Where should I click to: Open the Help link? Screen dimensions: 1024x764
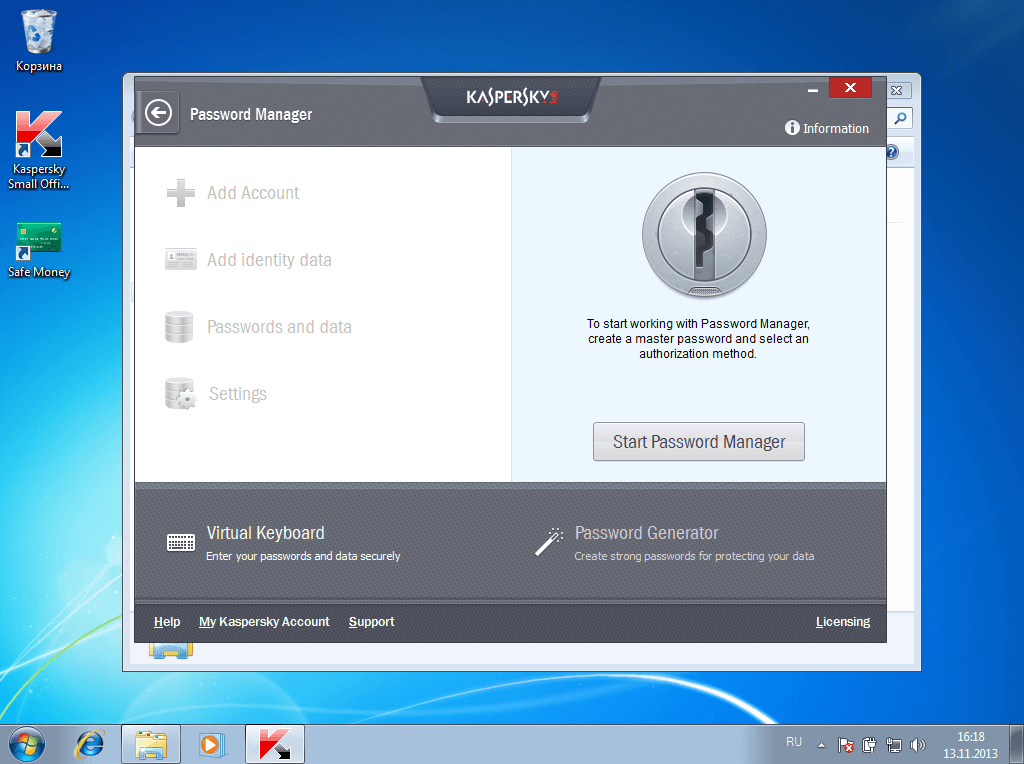[x=167, y=622]
